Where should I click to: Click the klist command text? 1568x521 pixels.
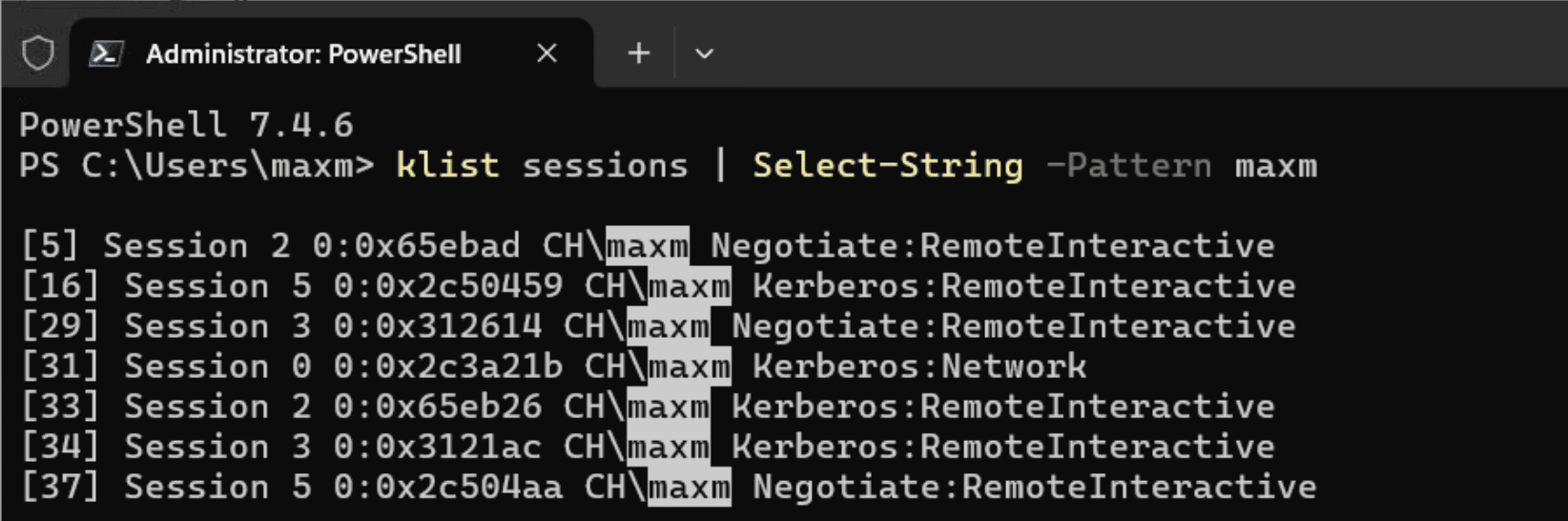447,165
